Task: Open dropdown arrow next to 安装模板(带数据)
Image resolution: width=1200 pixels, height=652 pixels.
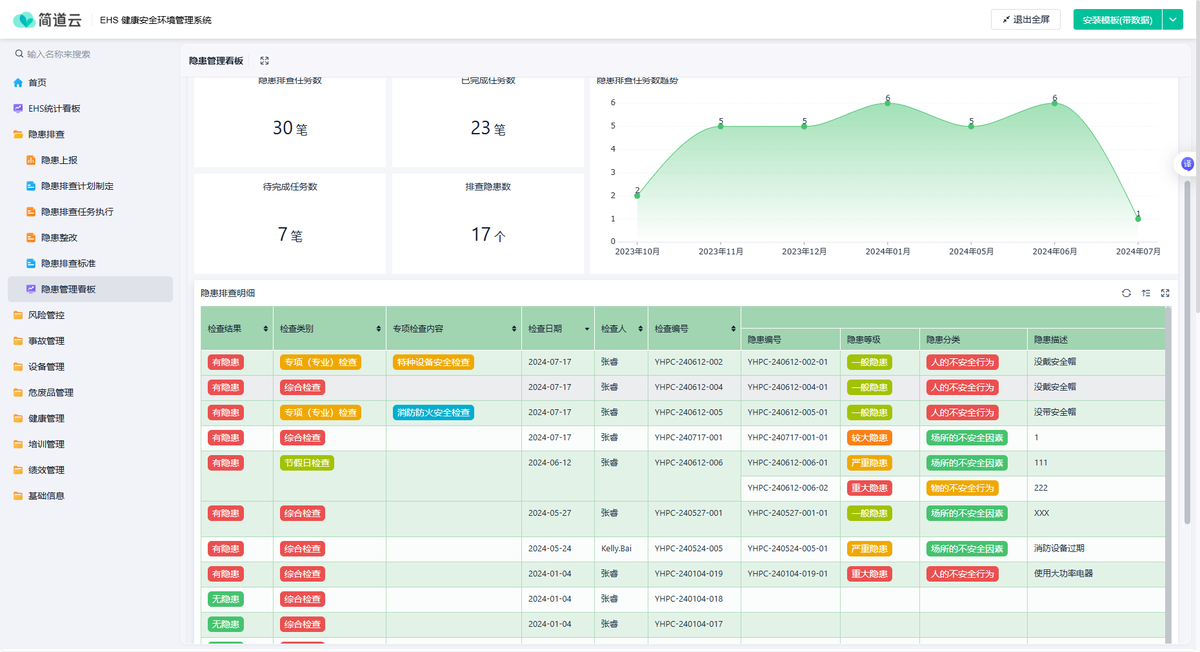Action: (1173, 20)
